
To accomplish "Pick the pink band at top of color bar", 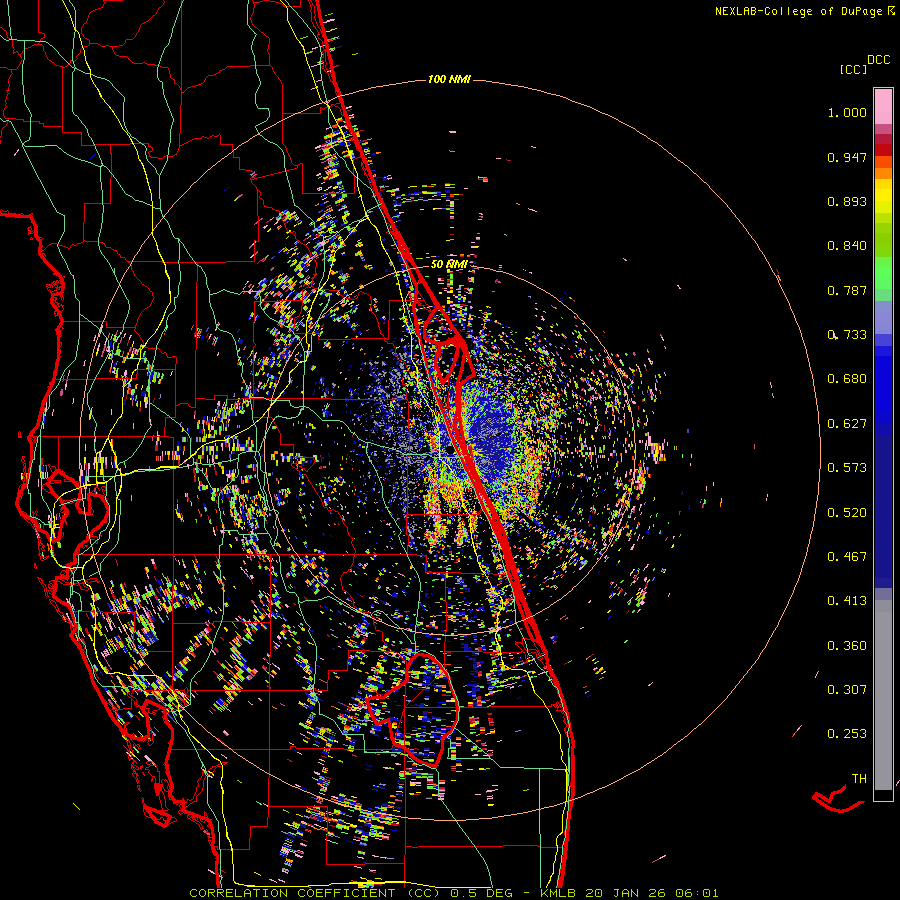I will tap(883, 106).
